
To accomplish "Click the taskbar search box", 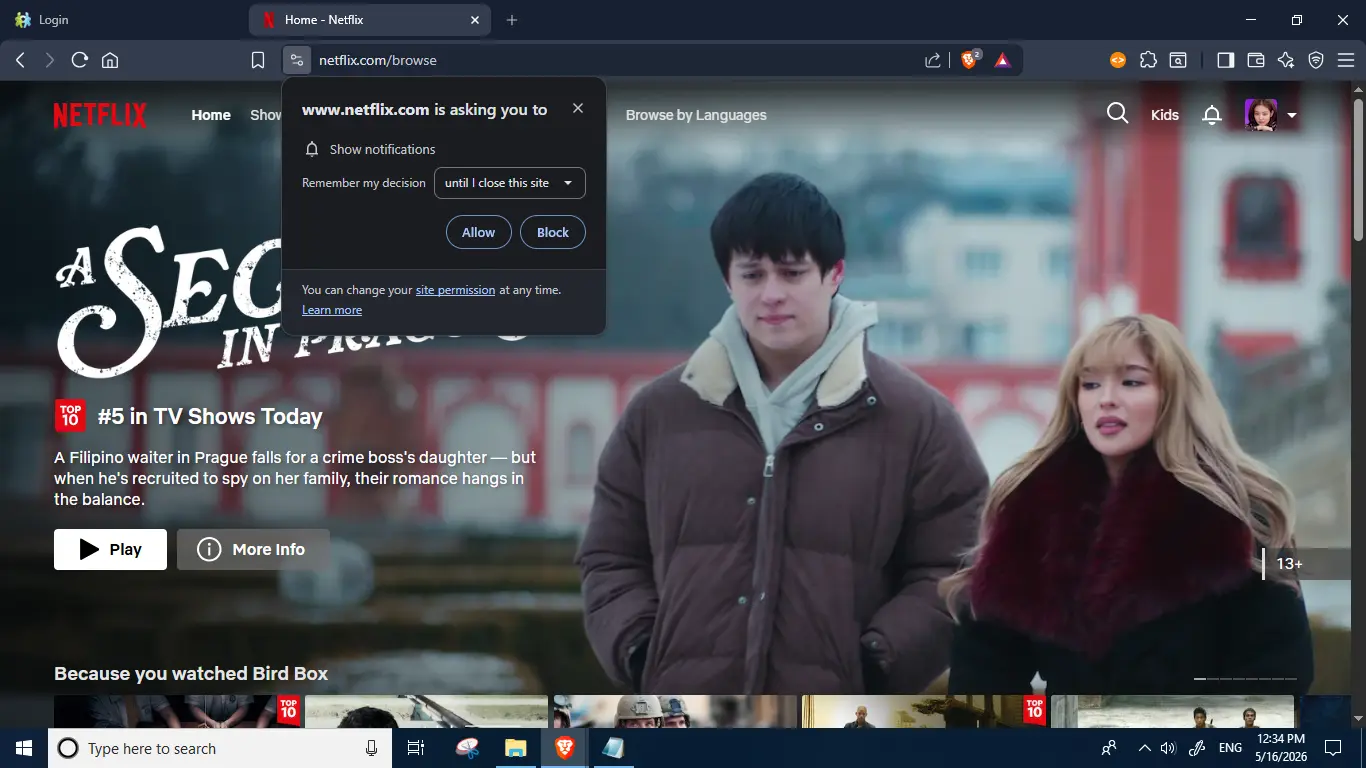I will [x=220, y=748].
